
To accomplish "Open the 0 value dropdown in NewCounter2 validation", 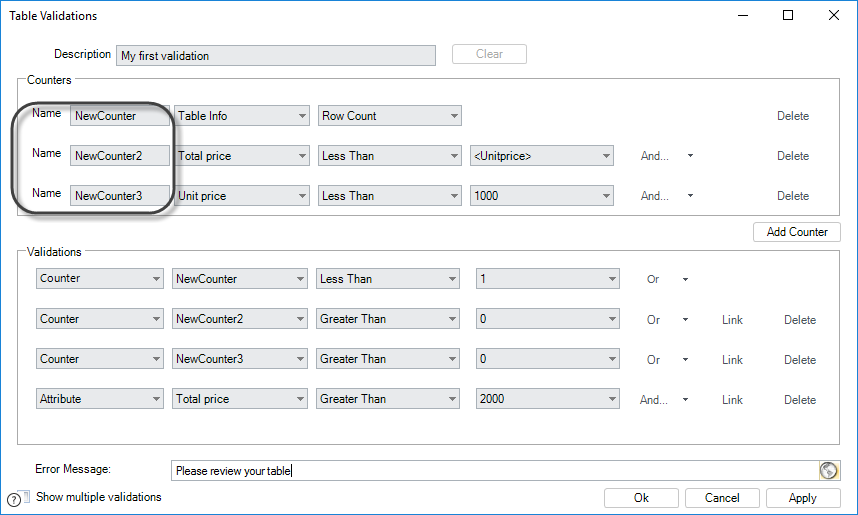I will (548, 319).
